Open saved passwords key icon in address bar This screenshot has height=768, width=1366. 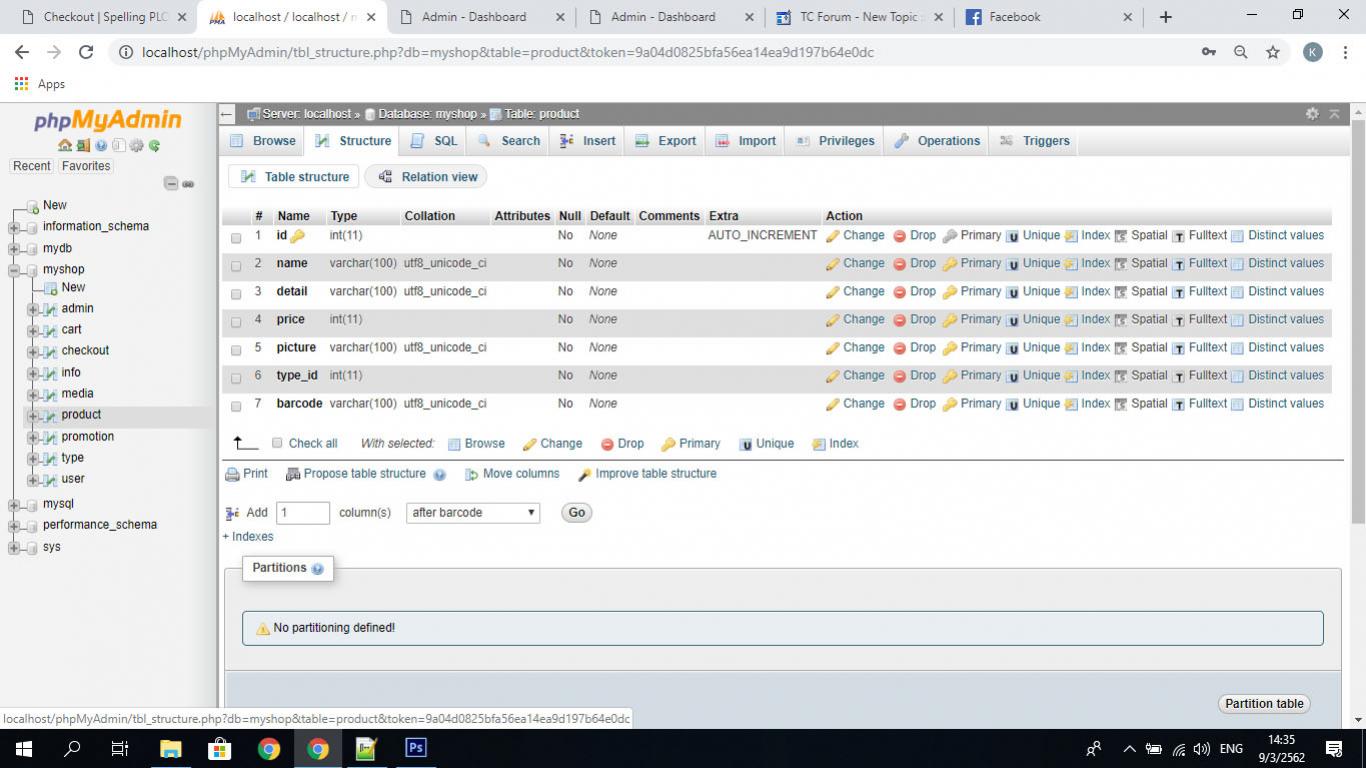click(1208, 52)
